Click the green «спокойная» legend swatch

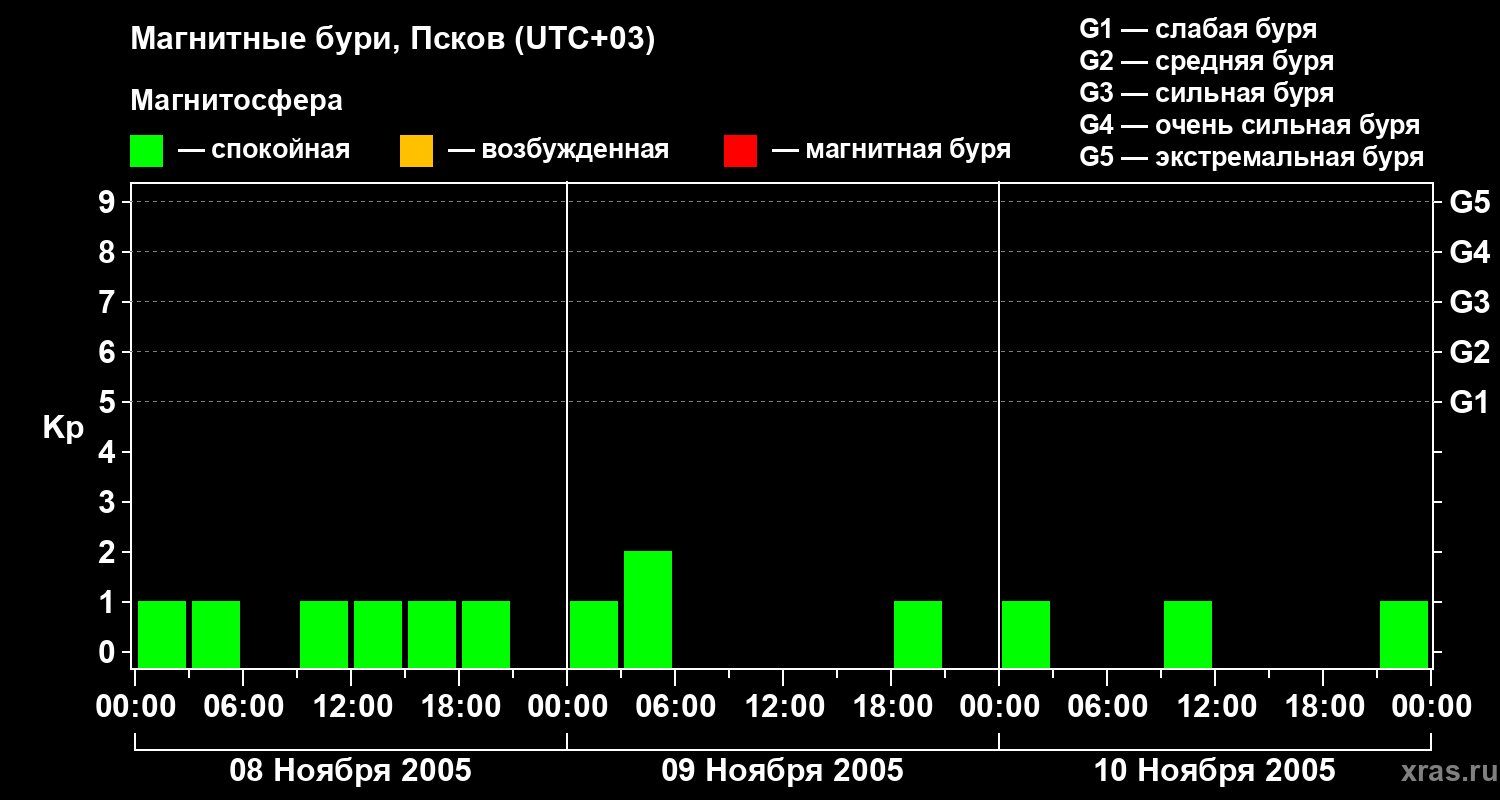click(x=146, y=151)
